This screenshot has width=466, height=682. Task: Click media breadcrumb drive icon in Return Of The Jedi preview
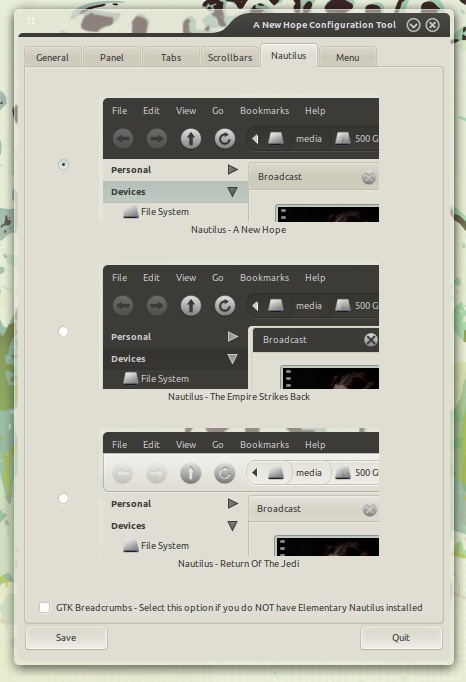click(276, 473)
